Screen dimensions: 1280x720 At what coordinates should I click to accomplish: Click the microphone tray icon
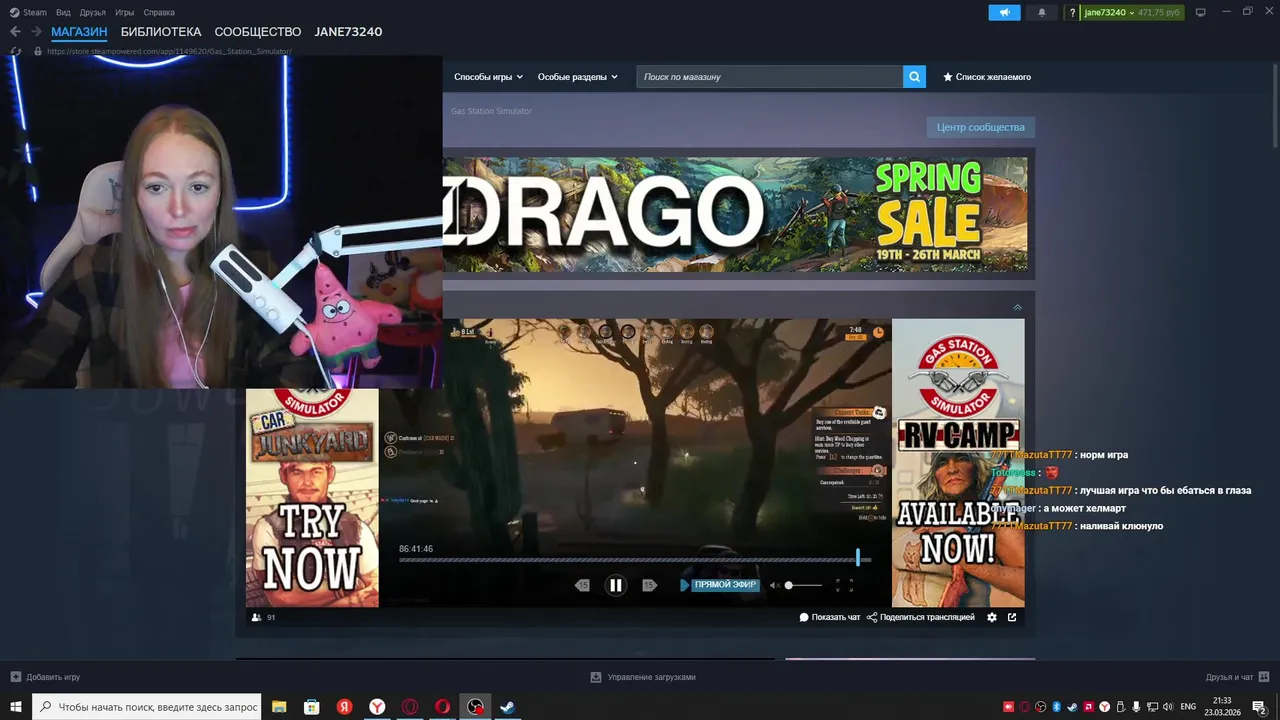[x=1135, y=707]
